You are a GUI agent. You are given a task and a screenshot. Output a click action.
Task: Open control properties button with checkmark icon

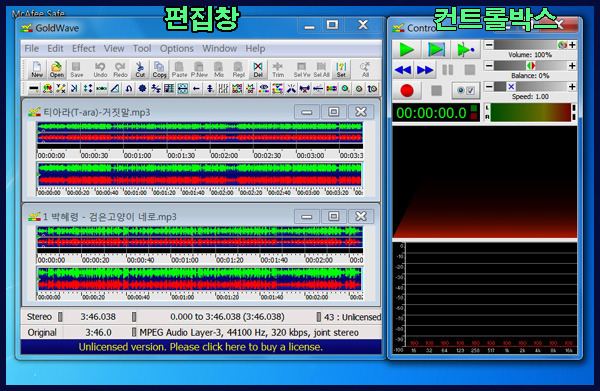coord(466,90)
